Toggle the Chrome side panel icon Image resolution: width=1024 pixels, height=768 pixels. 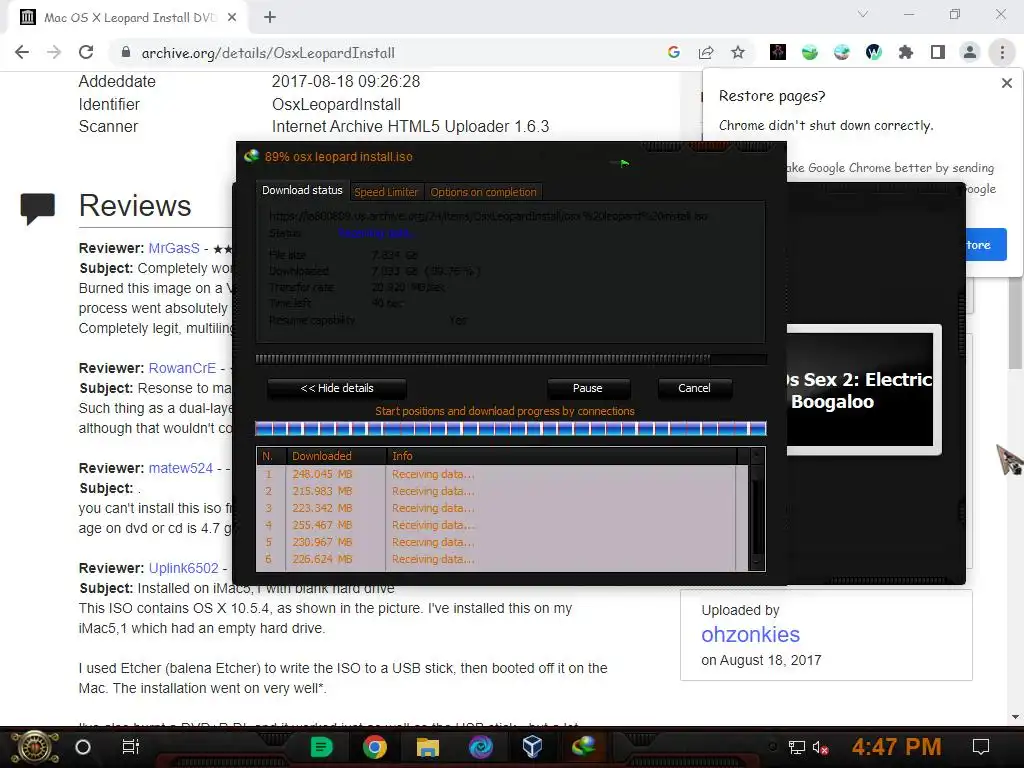tap(938, 52)
